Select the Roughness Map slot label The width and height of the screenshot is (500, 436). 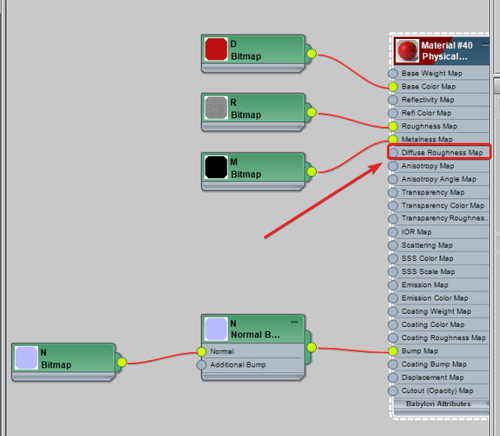[x=429, y=126]
